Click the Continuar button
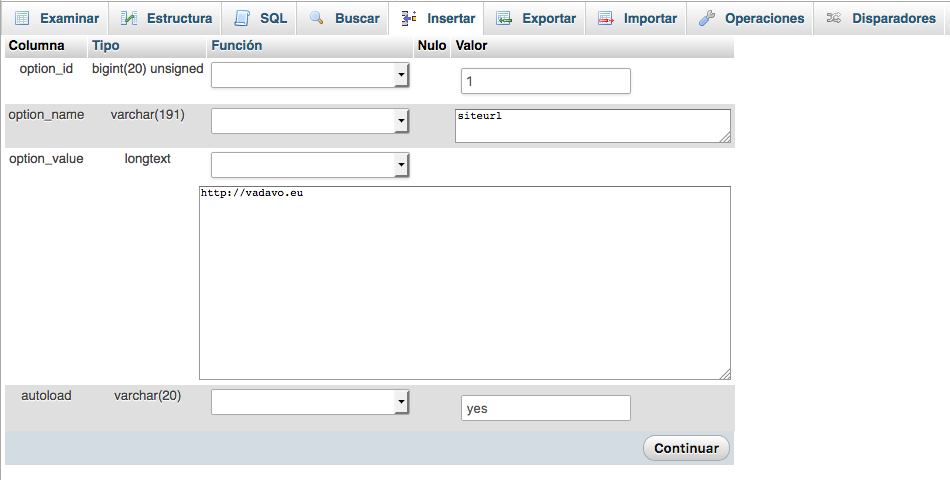Screen dimensions: 950x480 point(686,448)
